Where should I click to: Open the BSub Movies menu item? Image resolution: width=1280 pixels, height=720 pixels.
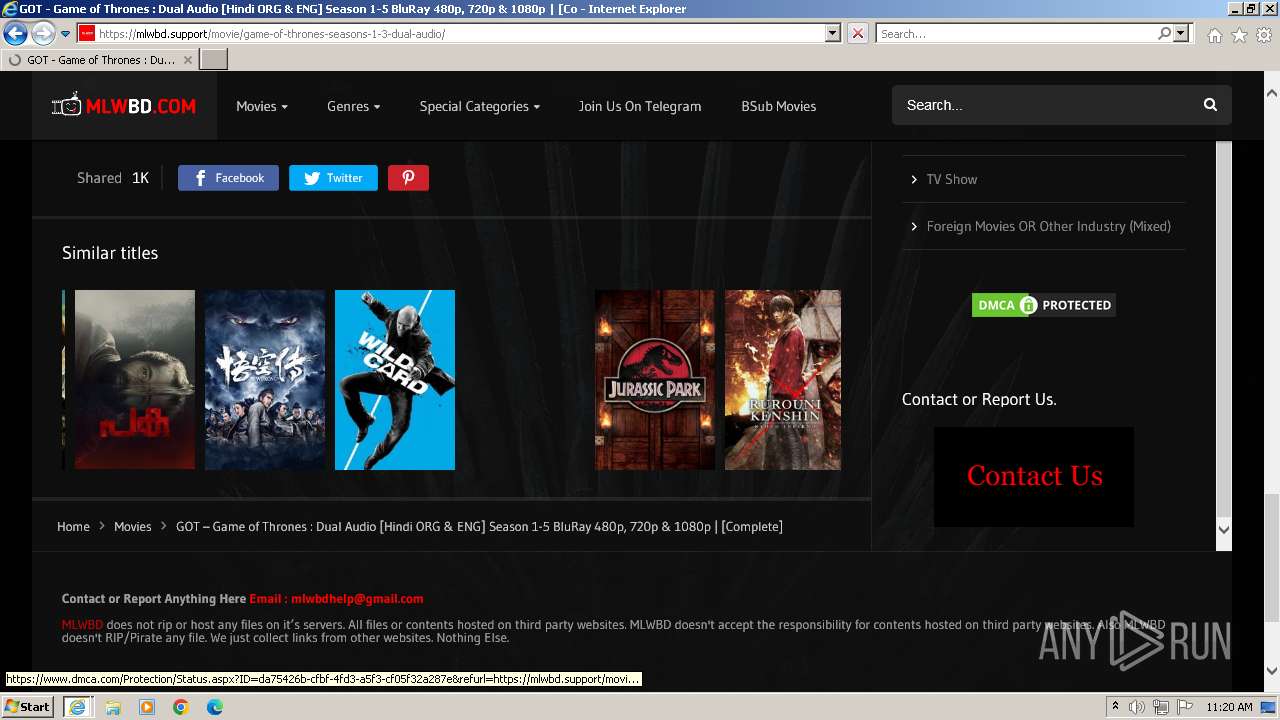[x=778, y=106]
